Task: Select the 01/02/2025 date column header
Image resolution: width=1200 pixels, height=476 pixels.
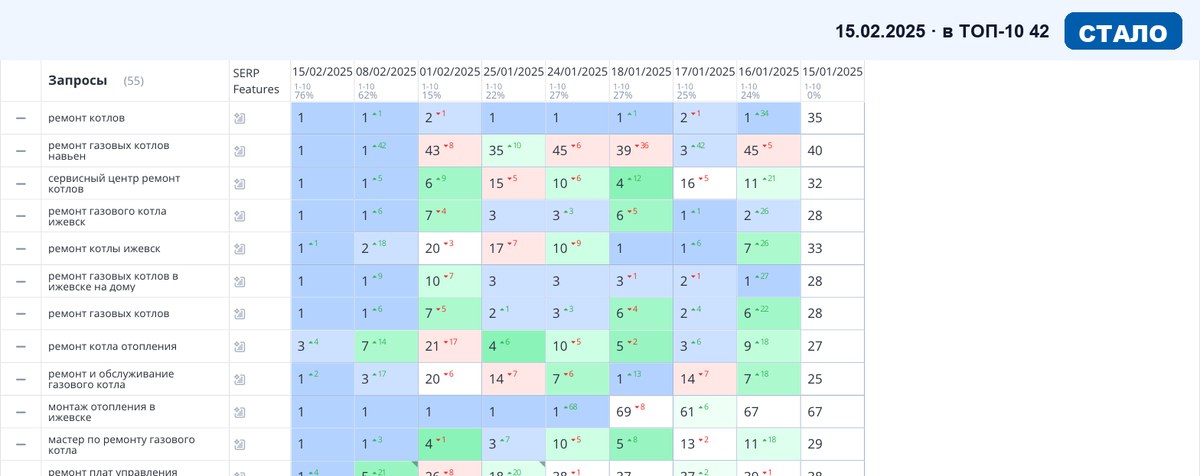Action: [450, 72]
